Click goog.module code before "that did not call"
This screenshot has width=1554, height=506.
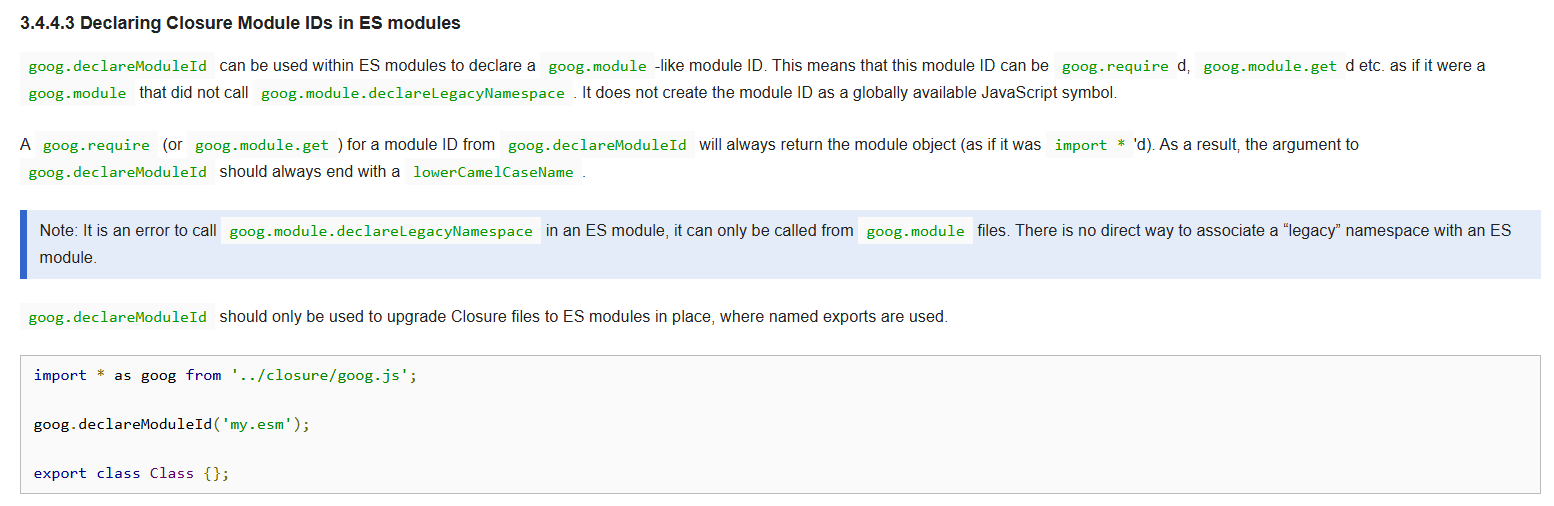click(77, 93)
